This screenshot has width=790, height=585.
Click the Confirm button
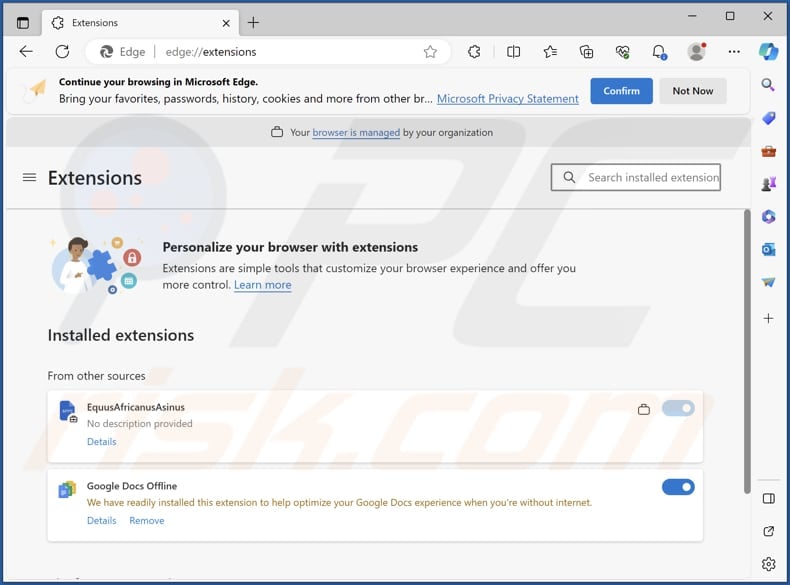(621, 91)
